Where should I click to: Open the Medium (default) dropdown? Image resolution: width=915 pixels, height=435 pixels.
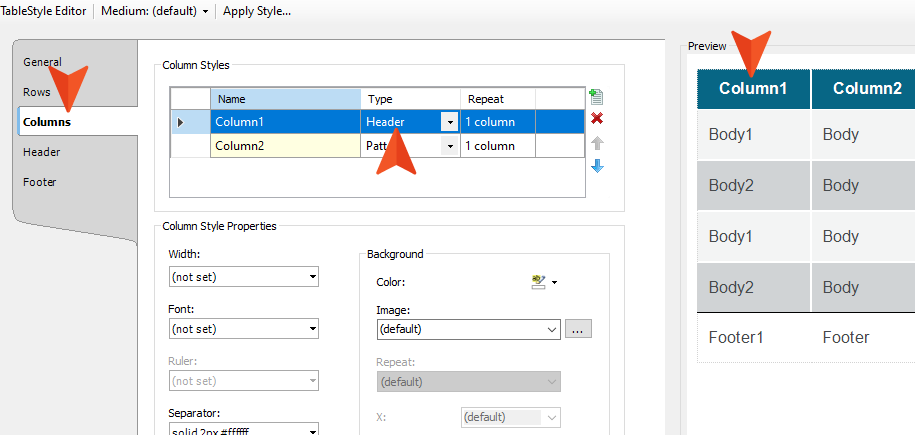click(155, 11)
